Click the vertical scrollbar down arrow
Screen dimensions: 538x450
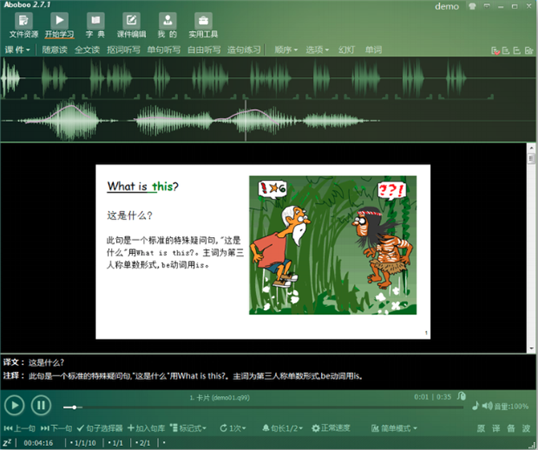(531, 348)
